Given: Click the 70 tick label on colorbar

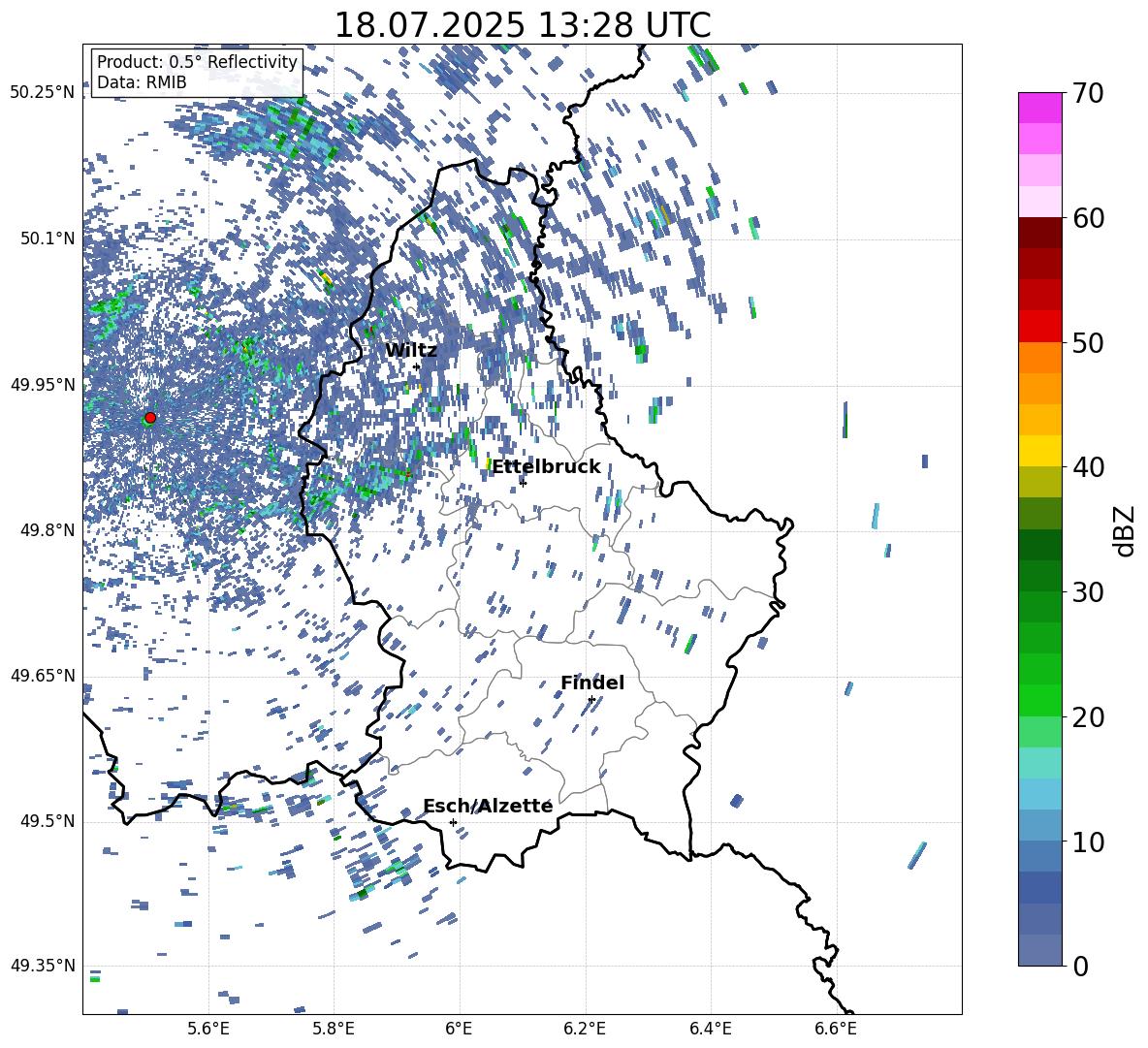Looking at the screenshot, I should click(1088, 94).
